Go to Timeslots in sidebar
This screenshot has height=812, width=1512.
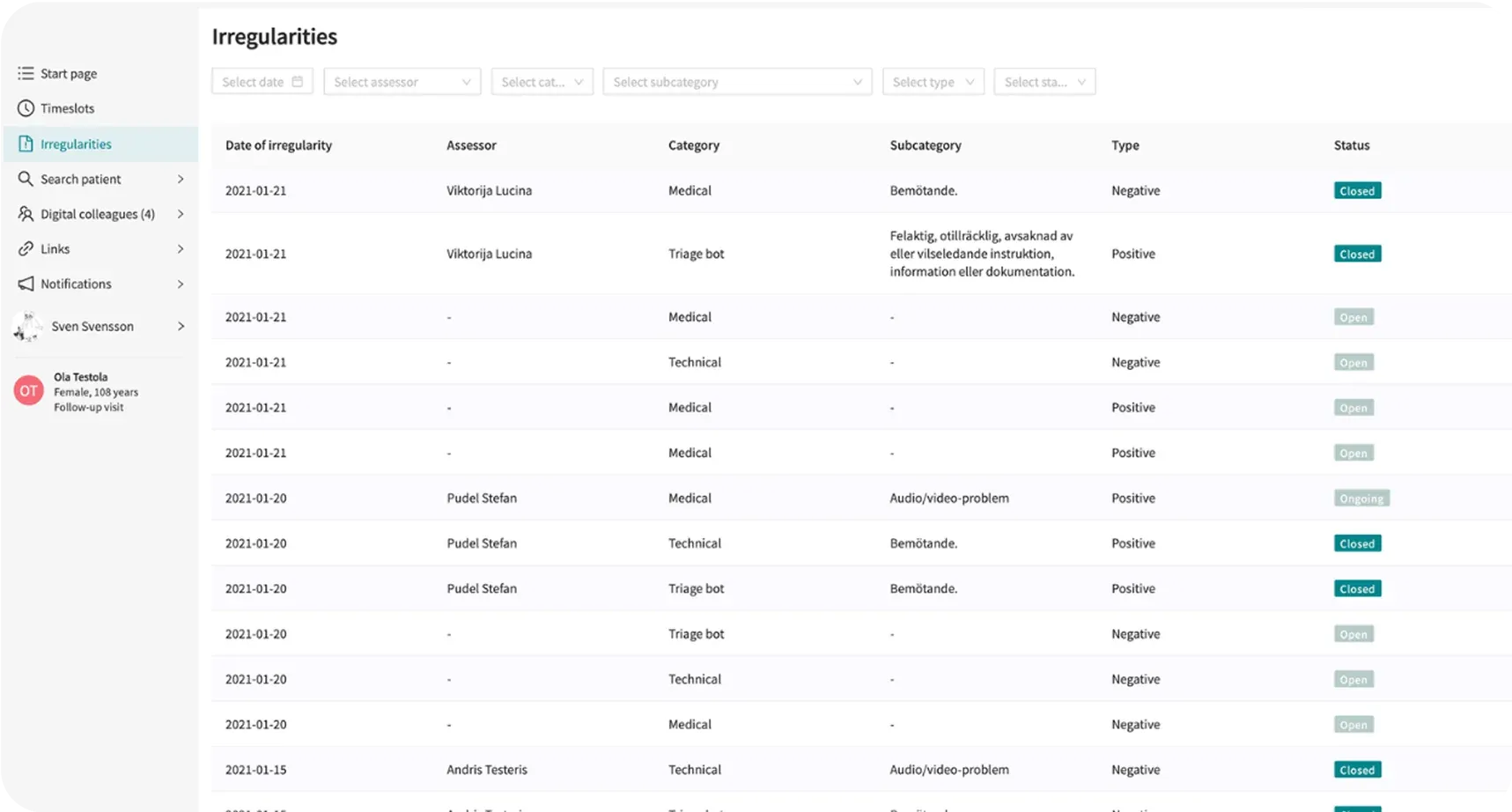click(x=67, y=108)
